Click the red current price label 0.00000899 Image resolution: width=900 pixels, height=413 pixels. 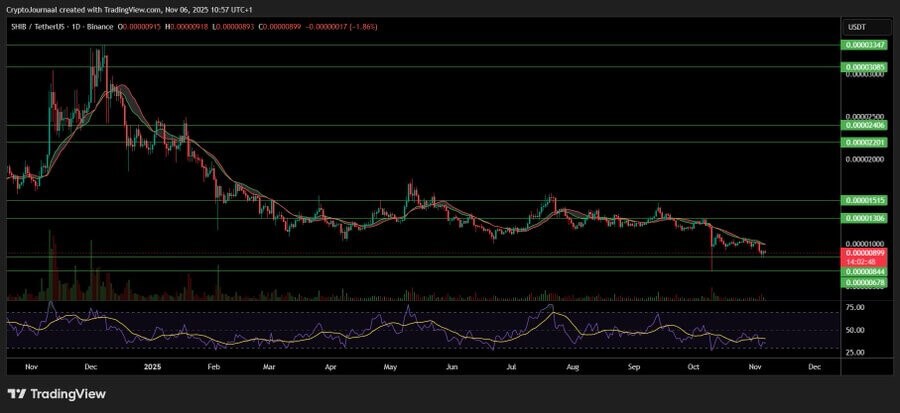(x=862, y=254)
